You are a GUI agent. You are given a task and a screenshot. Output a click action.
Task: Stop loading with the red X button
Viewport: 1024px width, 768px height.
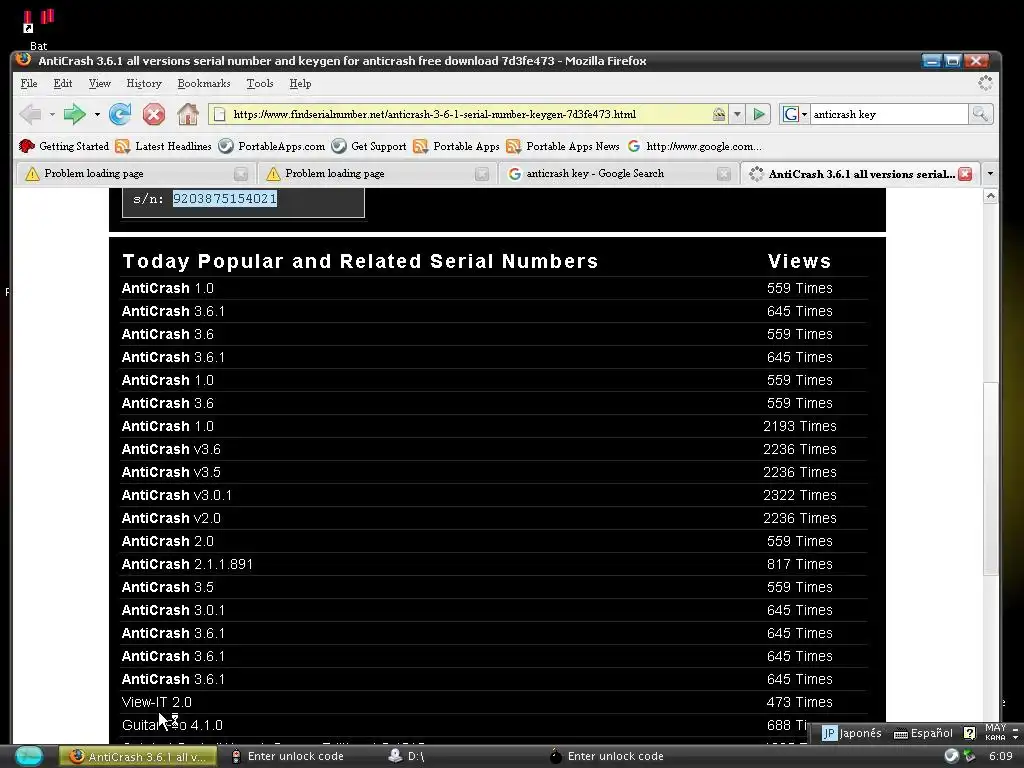[x=153, y=114]
